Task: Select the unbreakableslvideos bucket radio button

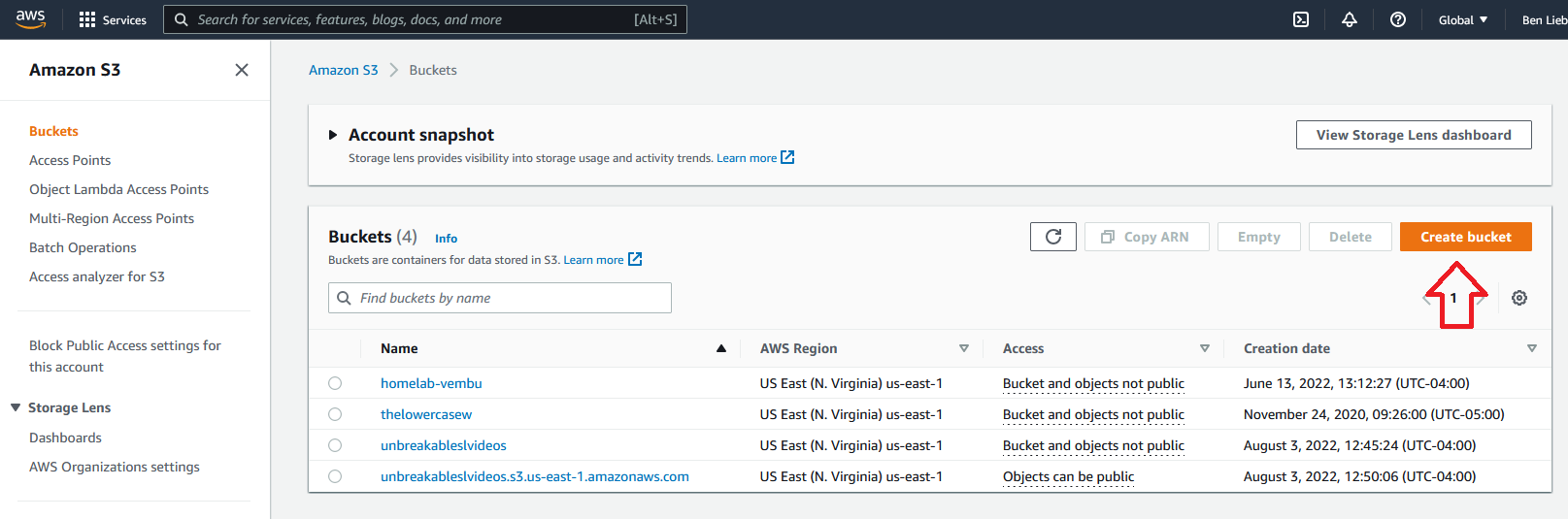Action: coord(335,445)
